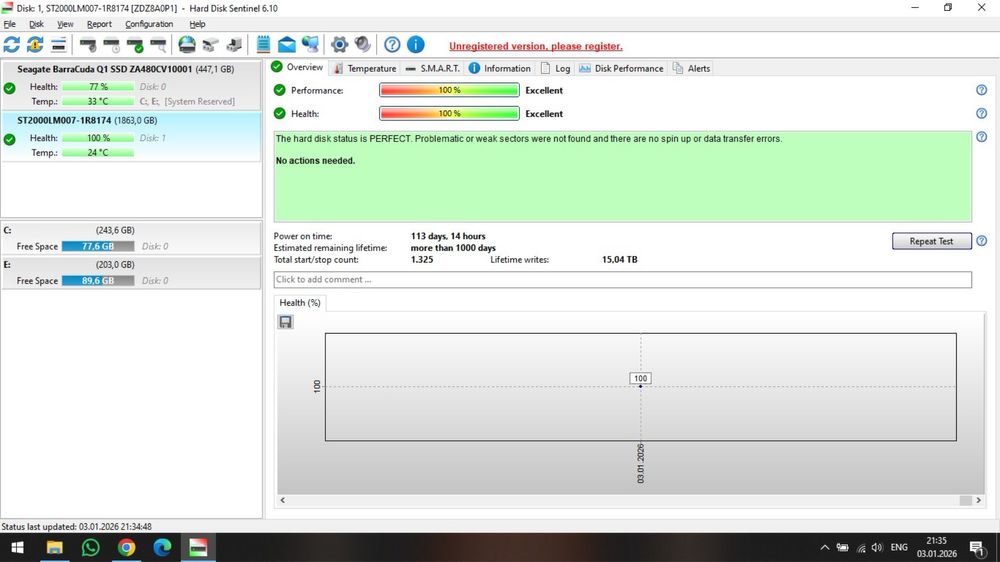Click the Repeat Test button

click(x=931, y=241)
